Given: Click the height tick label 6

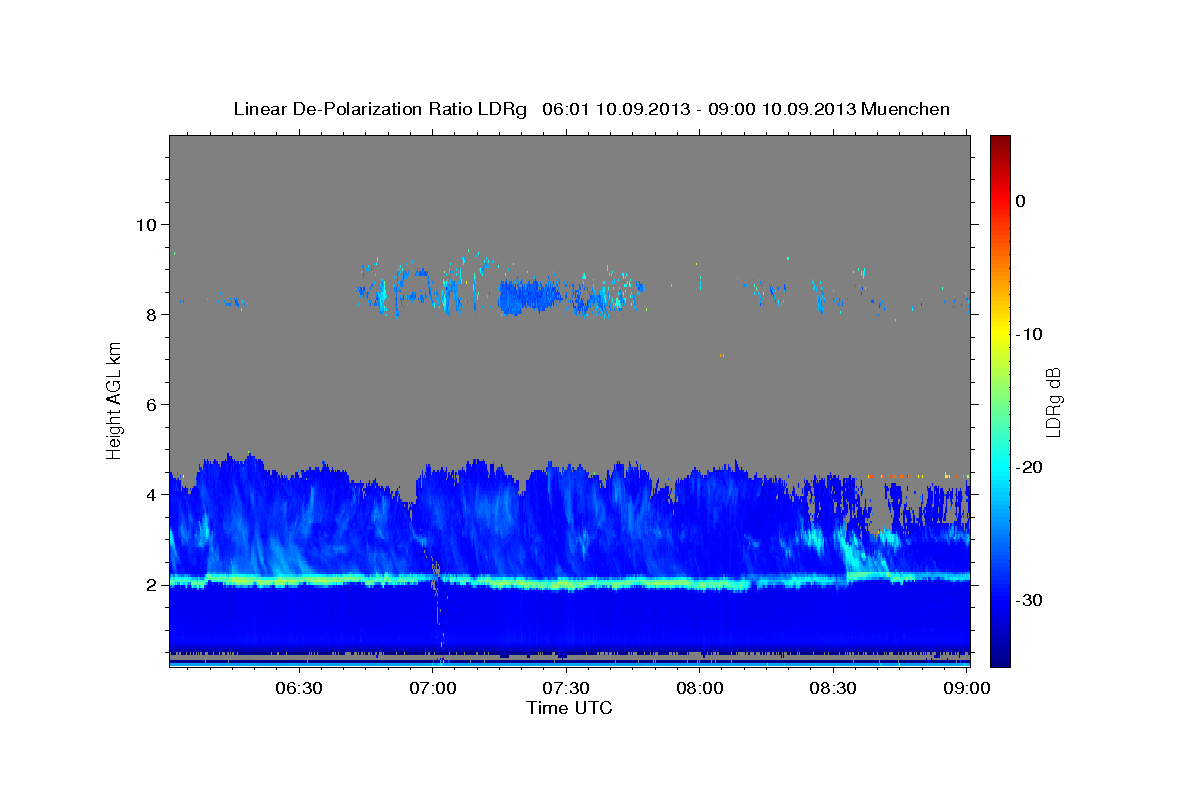Looking at the screenshot, I should pos(151,404).
